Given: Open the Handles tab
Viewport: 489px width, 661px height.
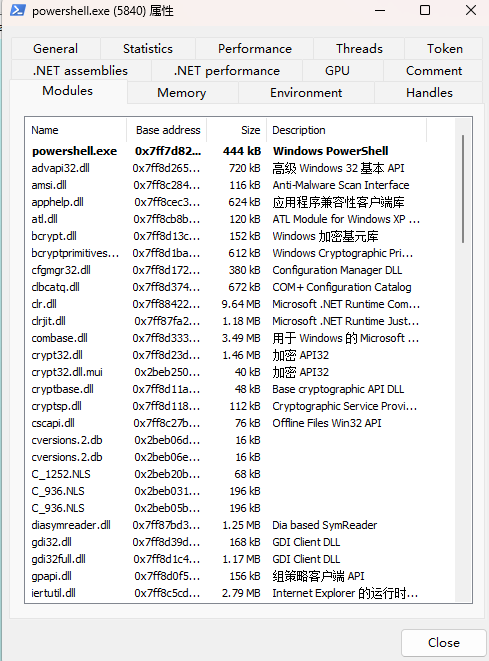Looking at the screenshot, I should point(429,92).
